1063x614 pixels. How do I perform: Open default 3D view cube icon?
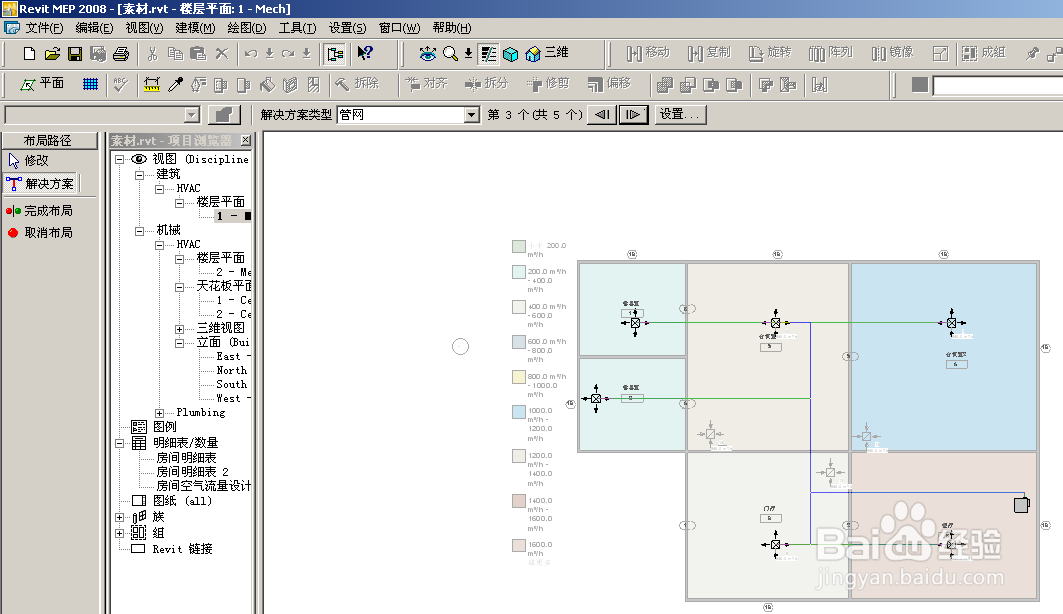510,54
